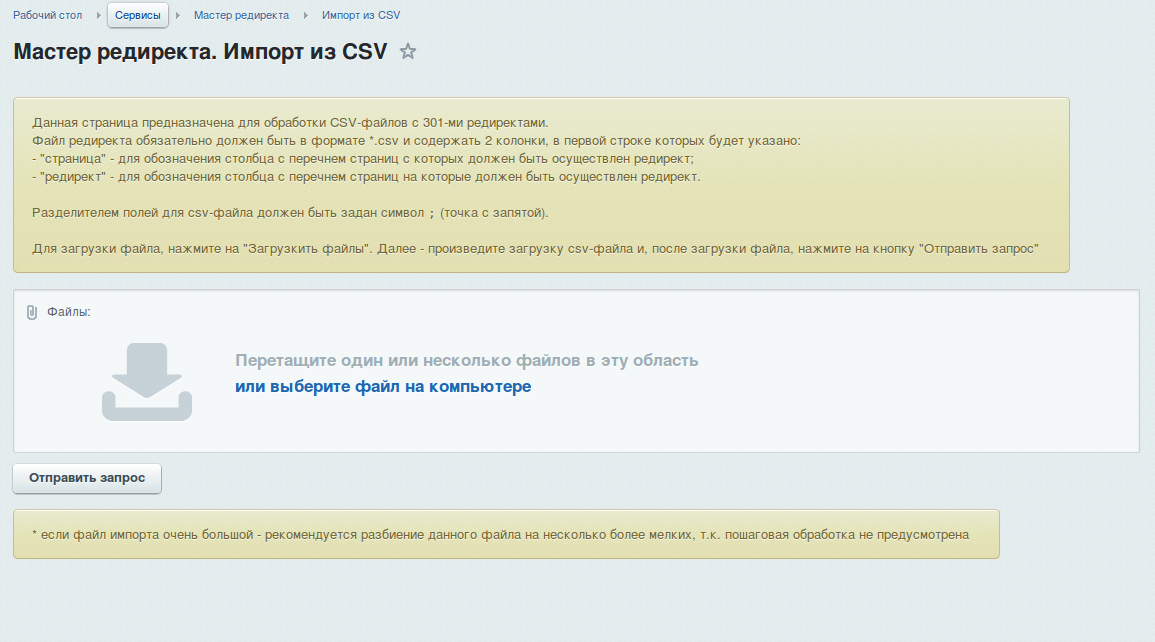The image size is (1155, 642).
Task: Click the Файлы: label
Action: 69,312
